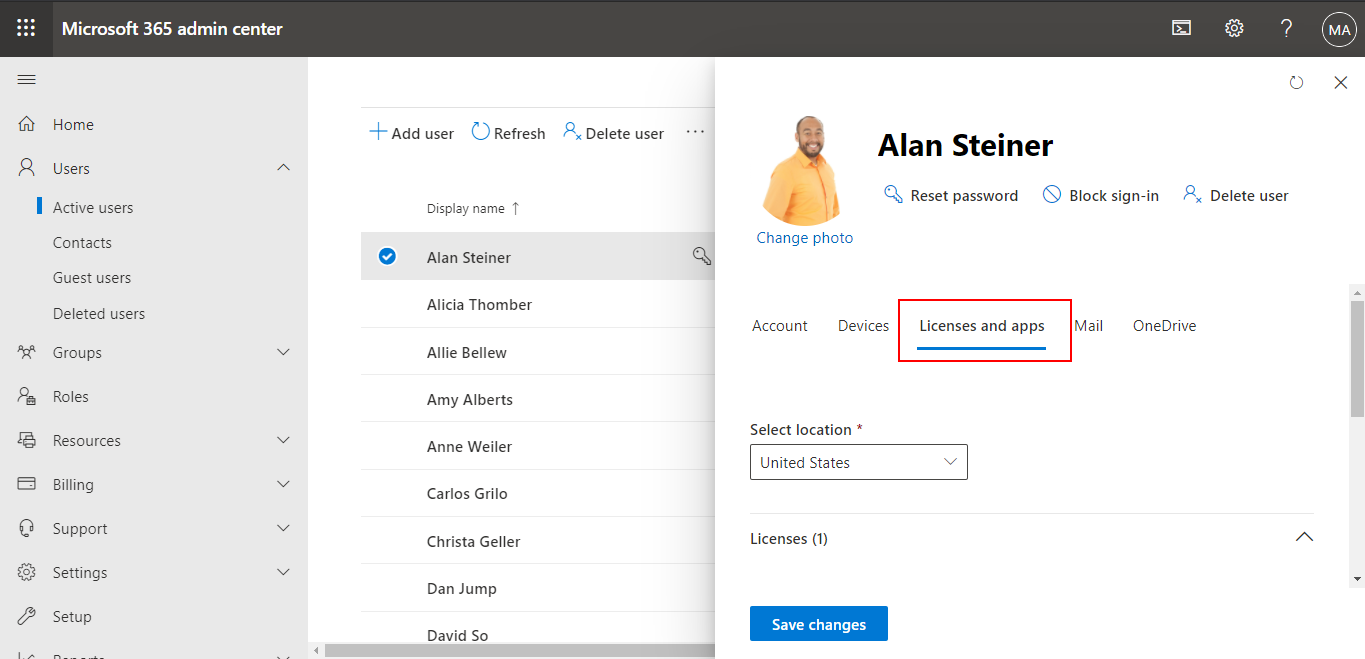
Task: Click the Save changes button
Action: [818, 623]
